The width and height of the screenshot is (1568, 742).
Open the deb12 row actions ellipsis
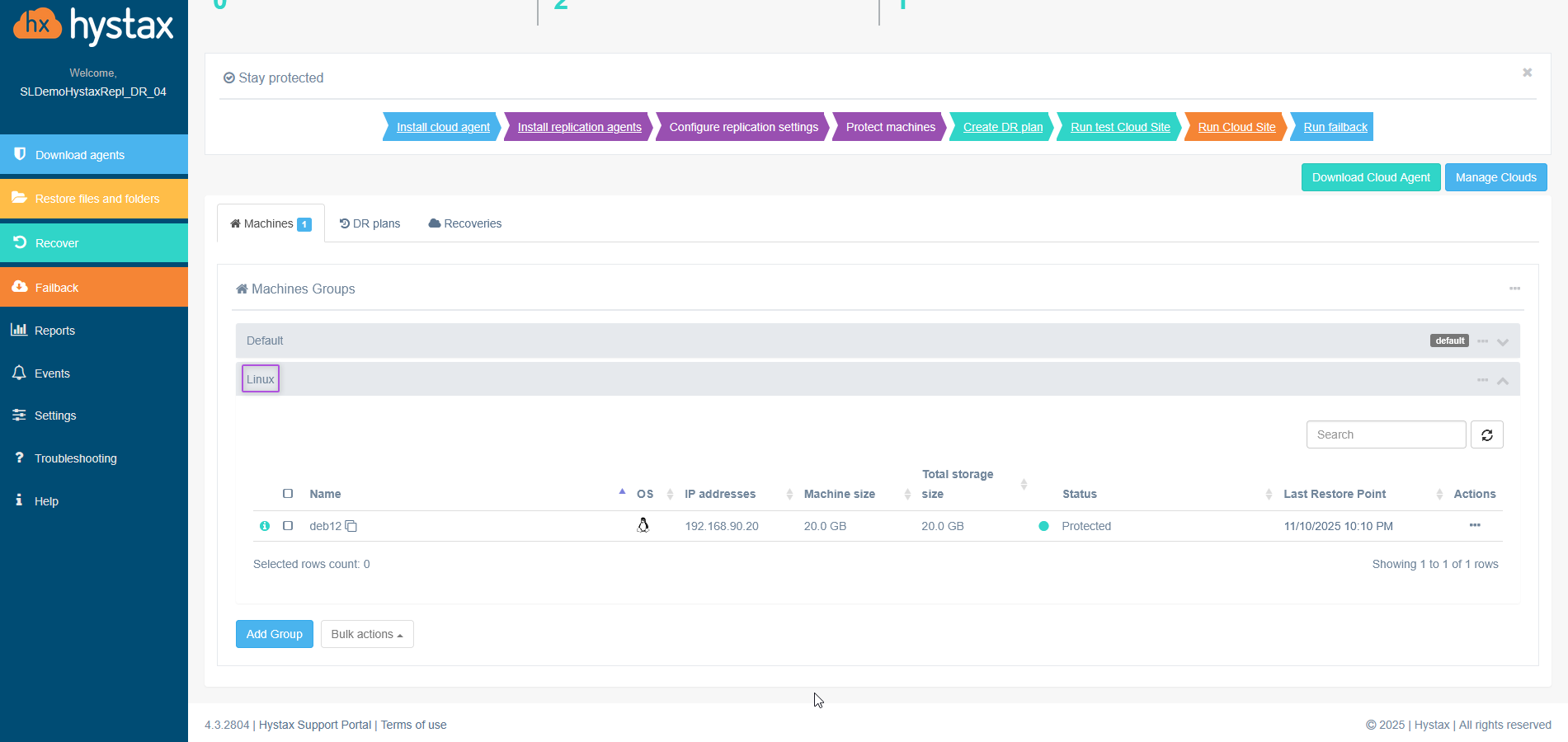click(x=1474, y=525)
